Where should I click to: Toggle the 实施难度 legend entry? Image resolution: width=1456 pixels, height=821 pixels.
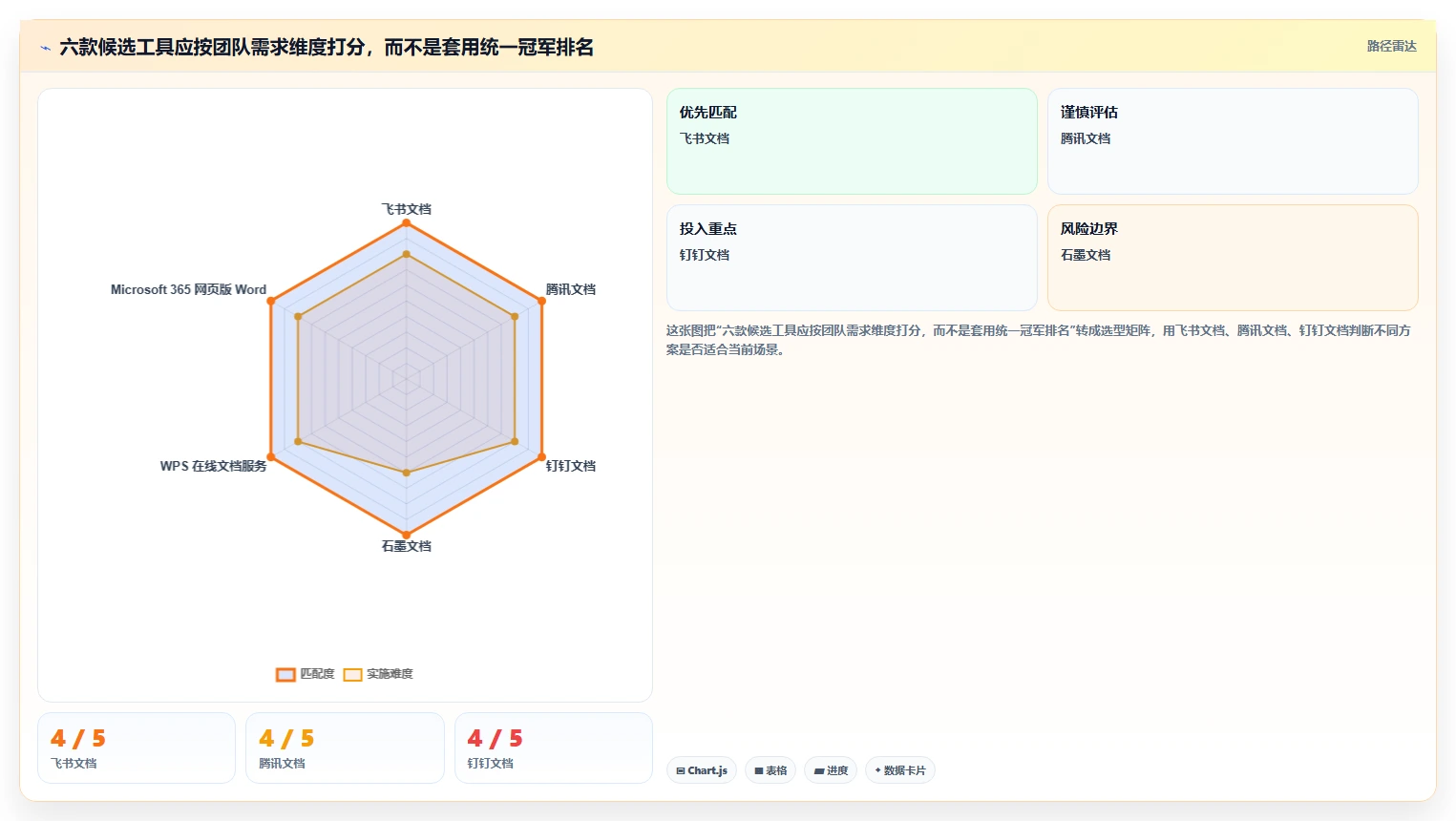[x=378, y=674]
